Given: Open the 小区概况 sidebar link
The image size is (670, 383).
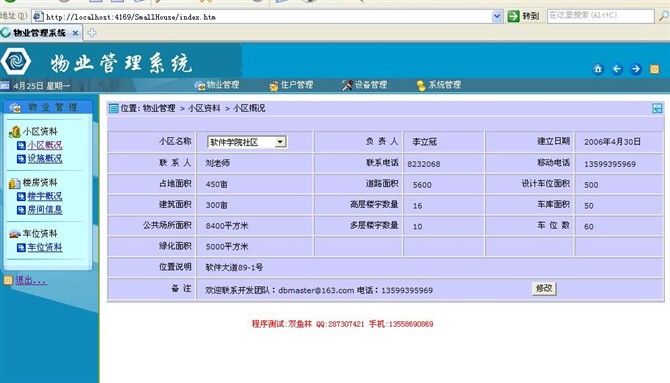Looking at the screenshot, I should click(45, 145).
